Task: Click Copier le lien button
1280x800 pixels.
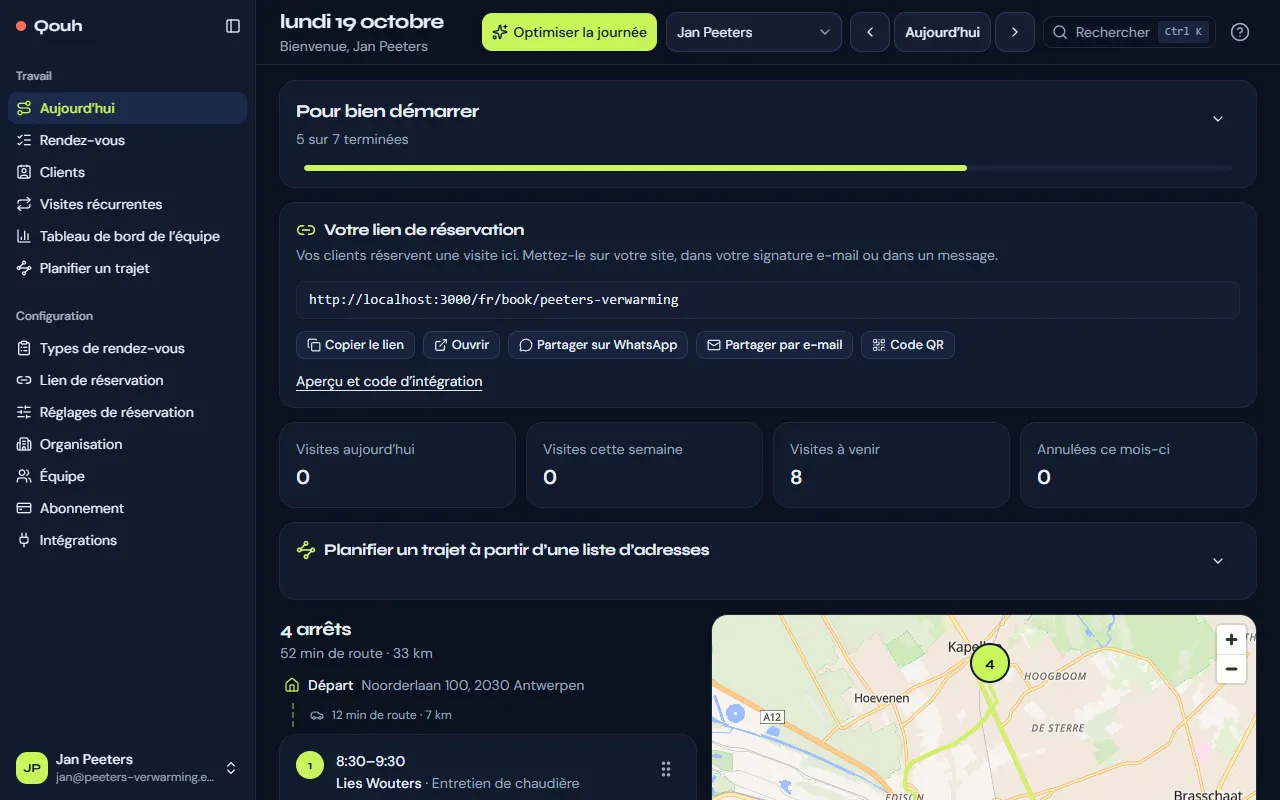Action: (x=356, y=345)
